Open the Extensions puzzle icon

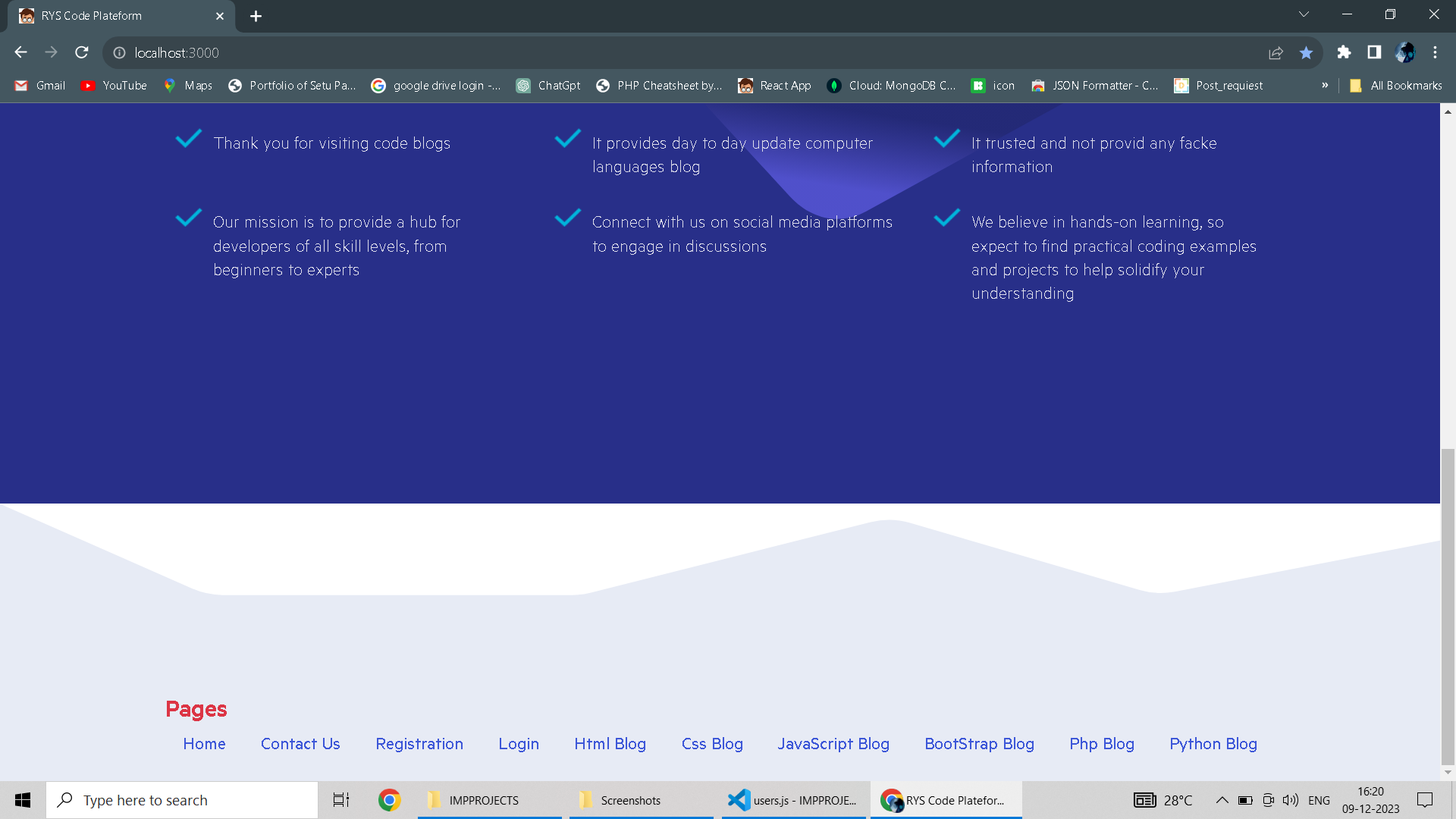pyautogui.click(x=1344, y=52)
